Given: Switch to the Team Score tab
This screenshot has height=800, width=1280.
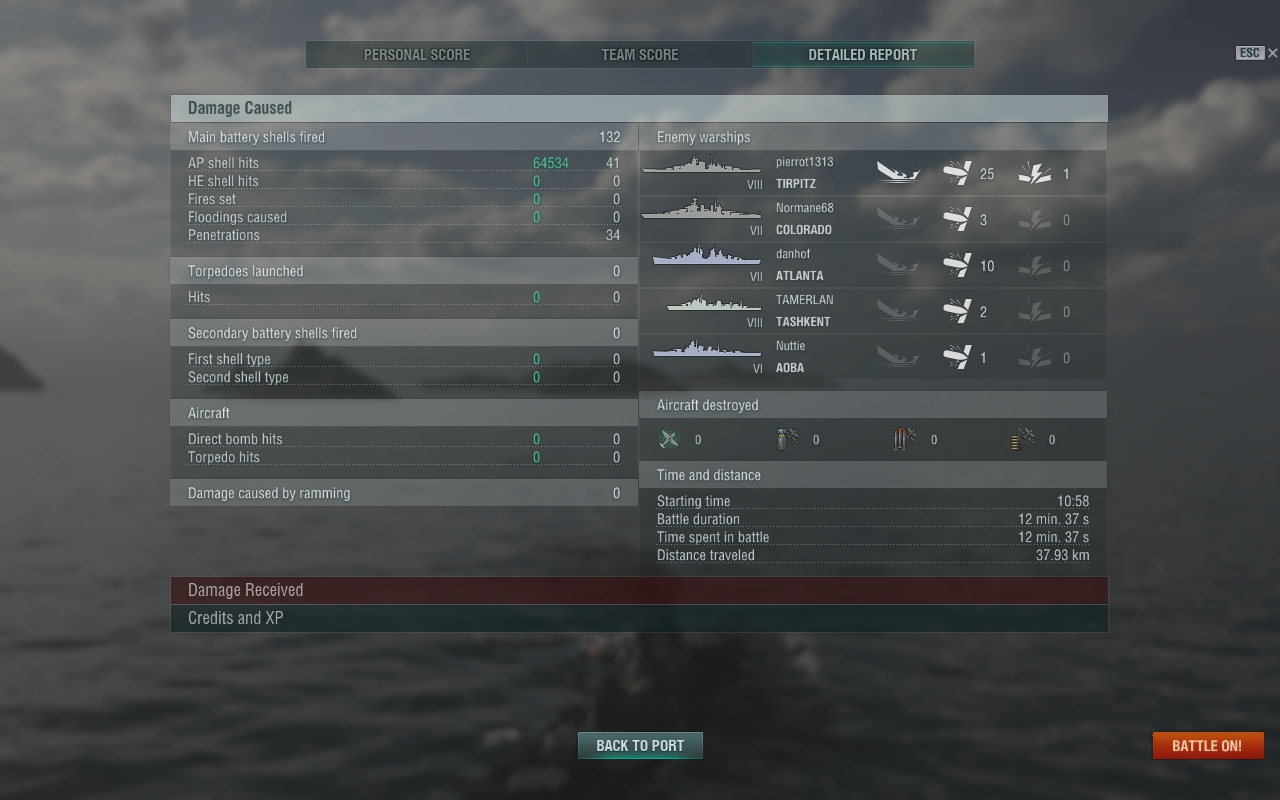Looking at the screenshot, I should tap(640, 55).
